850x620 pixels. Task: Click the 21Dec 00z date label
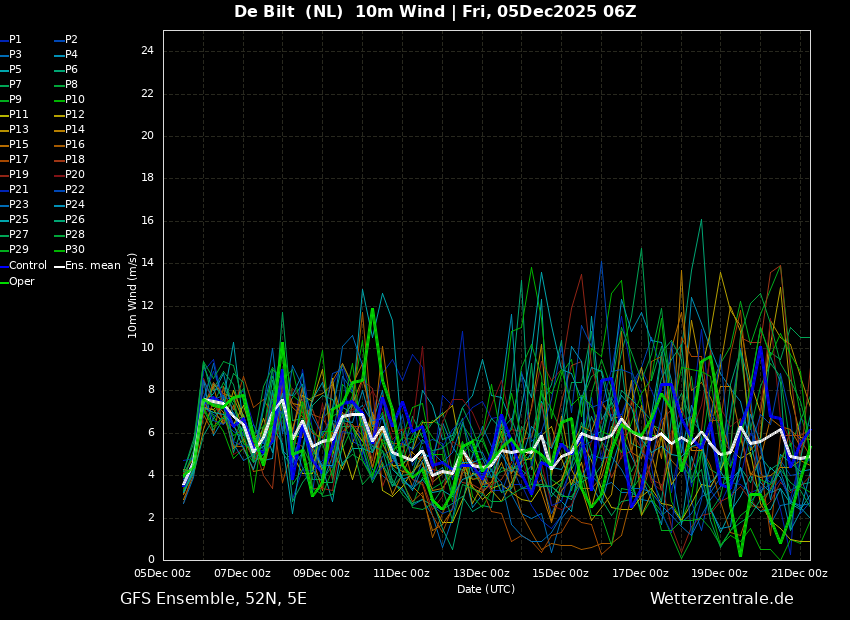799,573
